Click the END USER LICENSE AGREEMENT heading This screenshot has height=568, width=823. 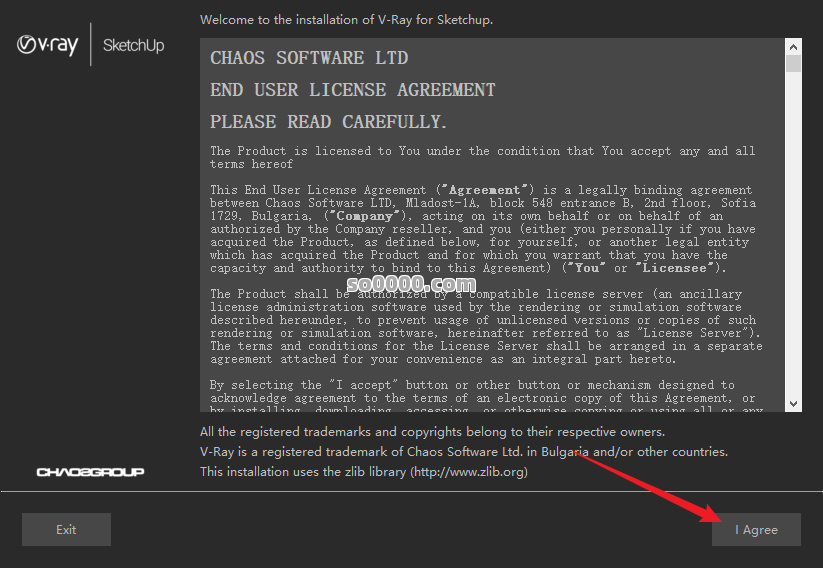tap(352, 90)
